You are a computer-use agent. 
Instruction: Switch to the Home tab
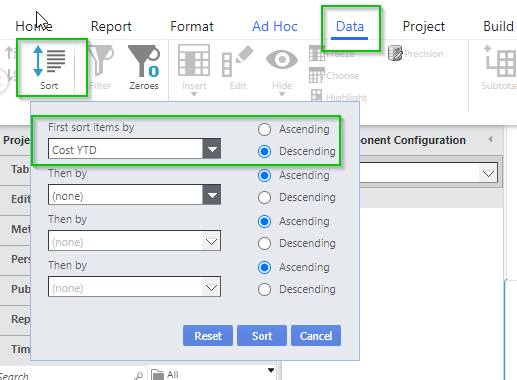tap(34, 26)
